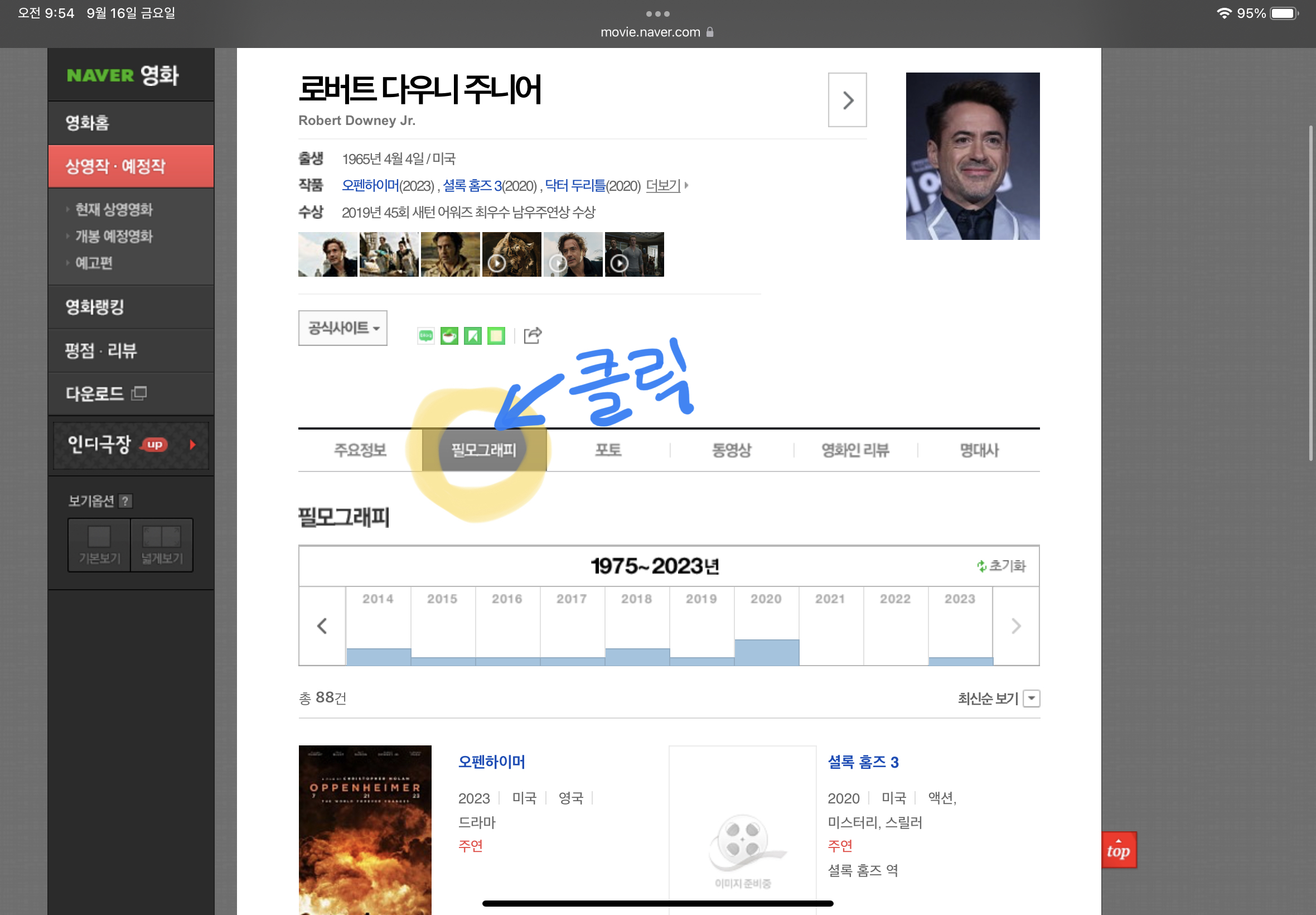Click the green Memo square icon
The height and width of the screenshot is (915, 1316).
[496, 335]
